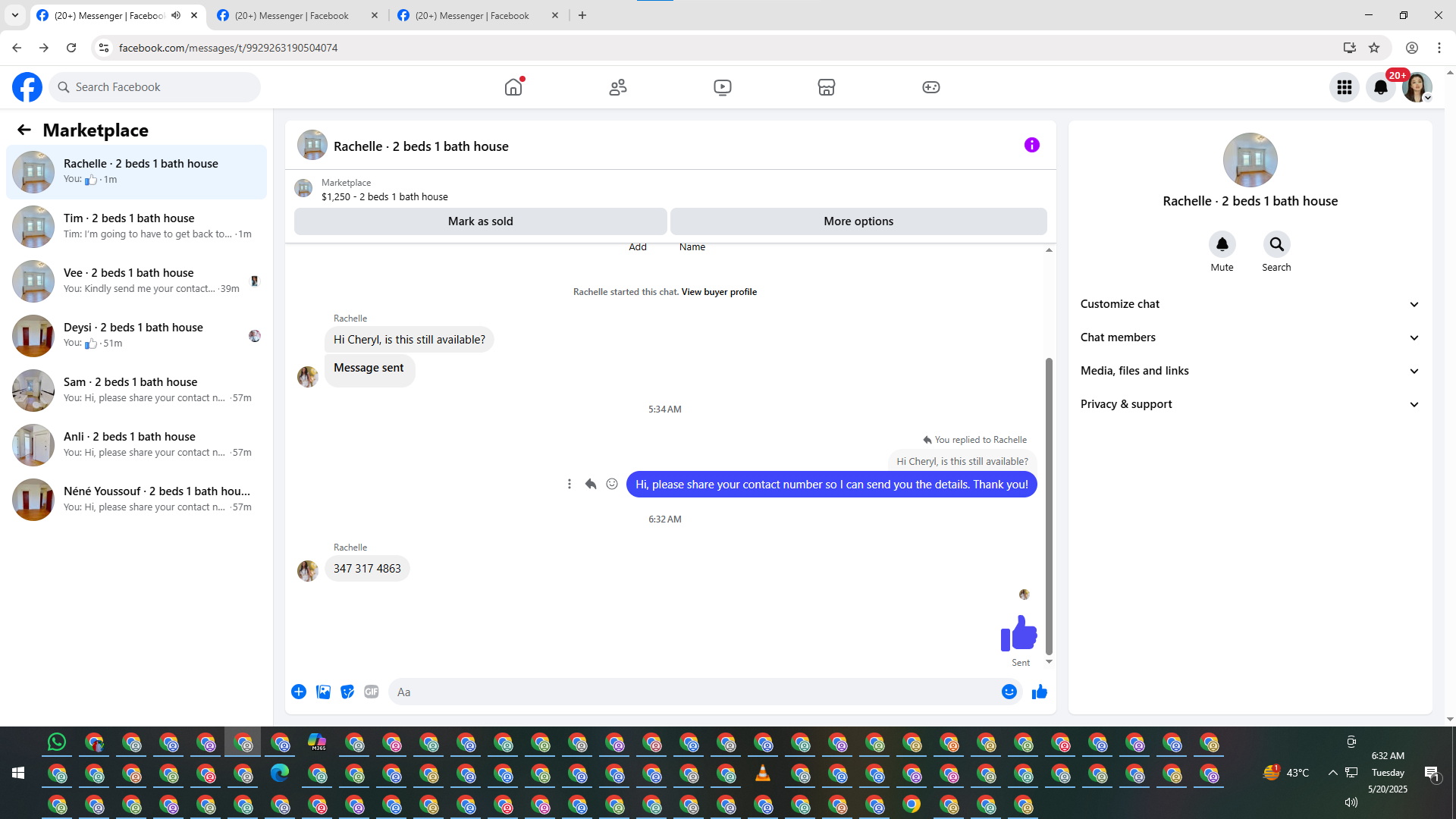This screenshot has width=1456, height=819.
Task: Open the Facebook apps grid menu
Action: 1344,87
